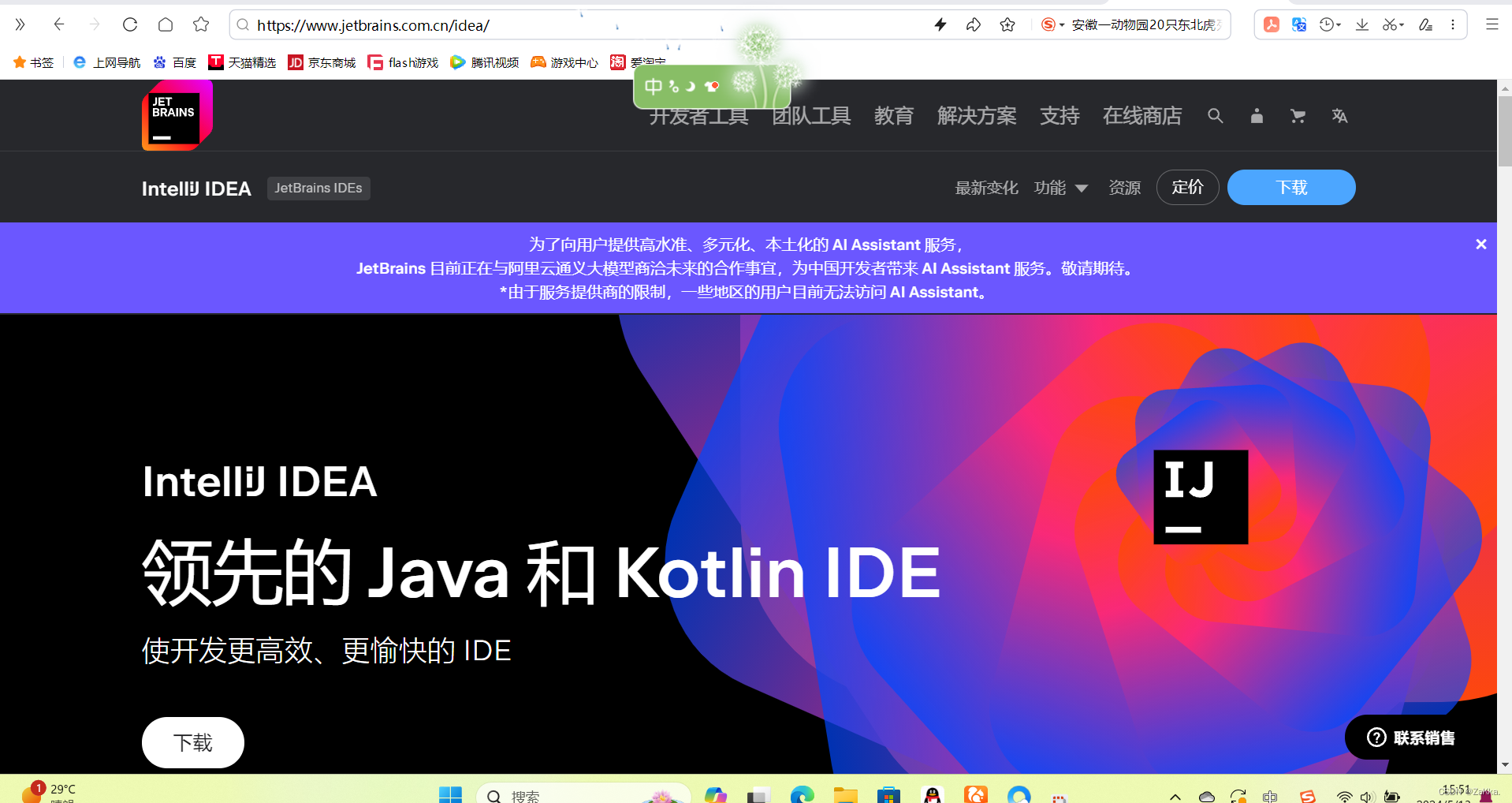Open 京东商城 bookmark

[322, 62]
